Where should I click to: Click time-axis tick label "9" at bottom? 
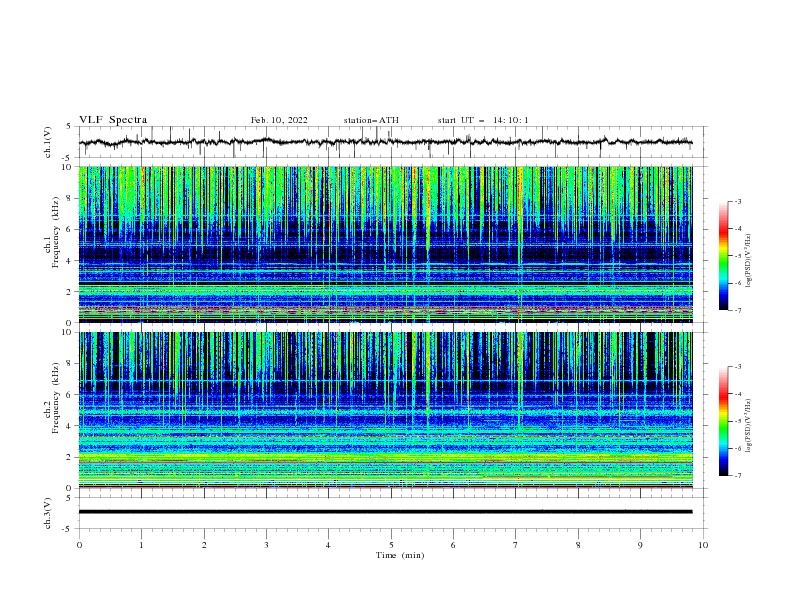(x=640, y=545)
